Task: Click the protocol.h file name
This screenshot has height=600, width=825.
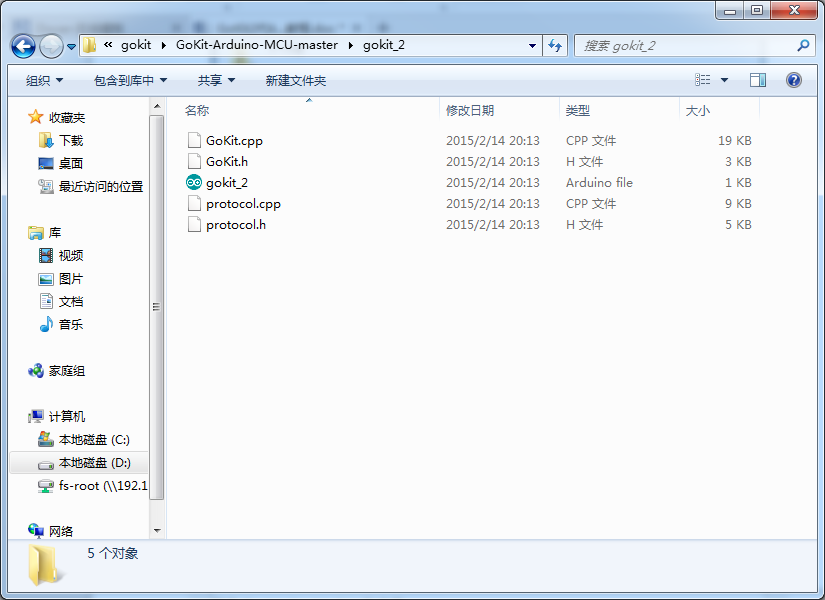Action: (x=236, y=225)
